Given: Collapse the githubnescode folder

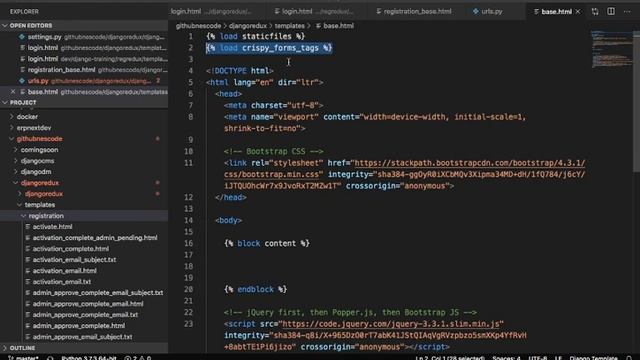Looking at the screenshot, I should pyautogui.click(x=40, y=139).
